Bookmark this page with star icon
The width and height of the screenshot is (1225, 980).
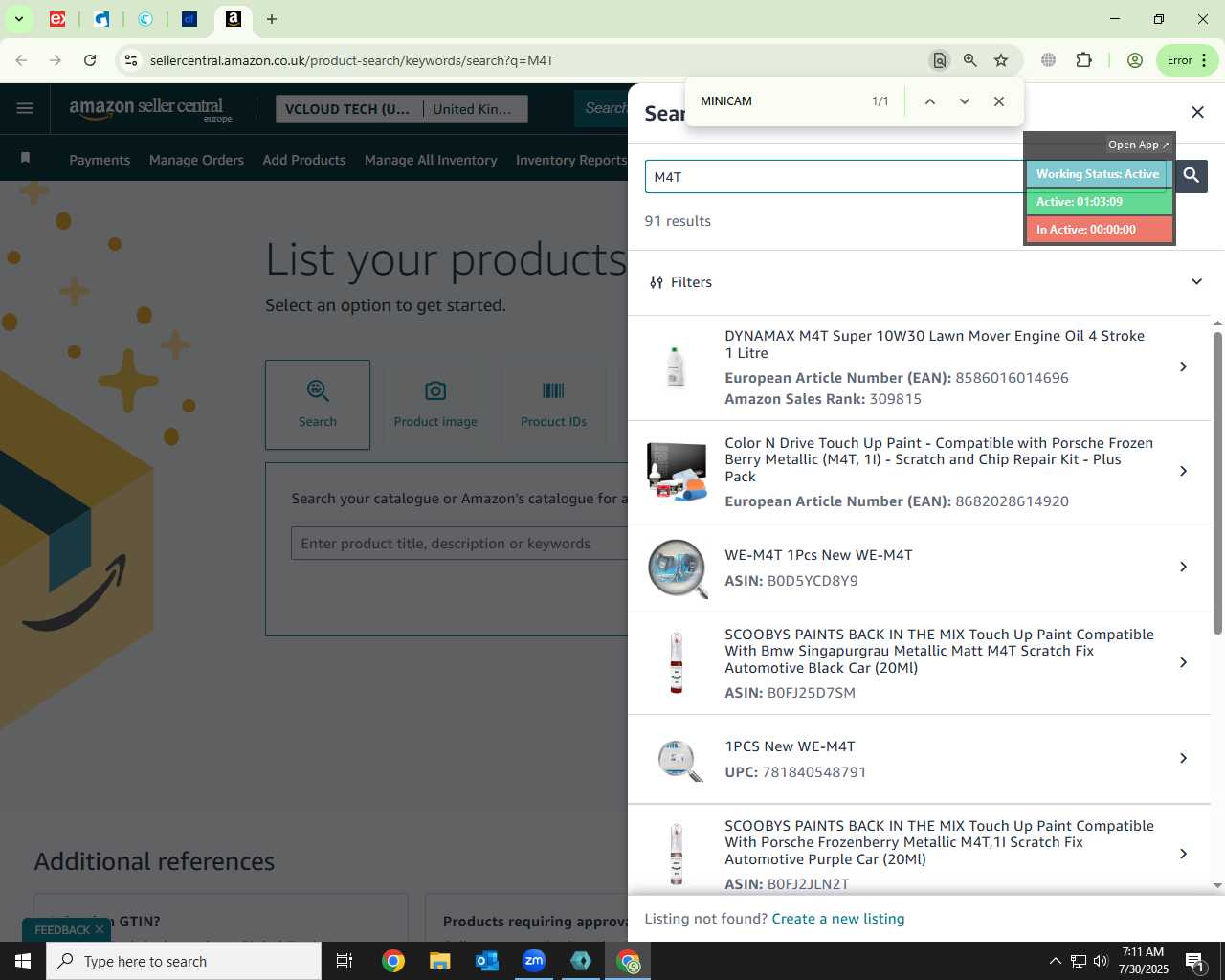1001,60
